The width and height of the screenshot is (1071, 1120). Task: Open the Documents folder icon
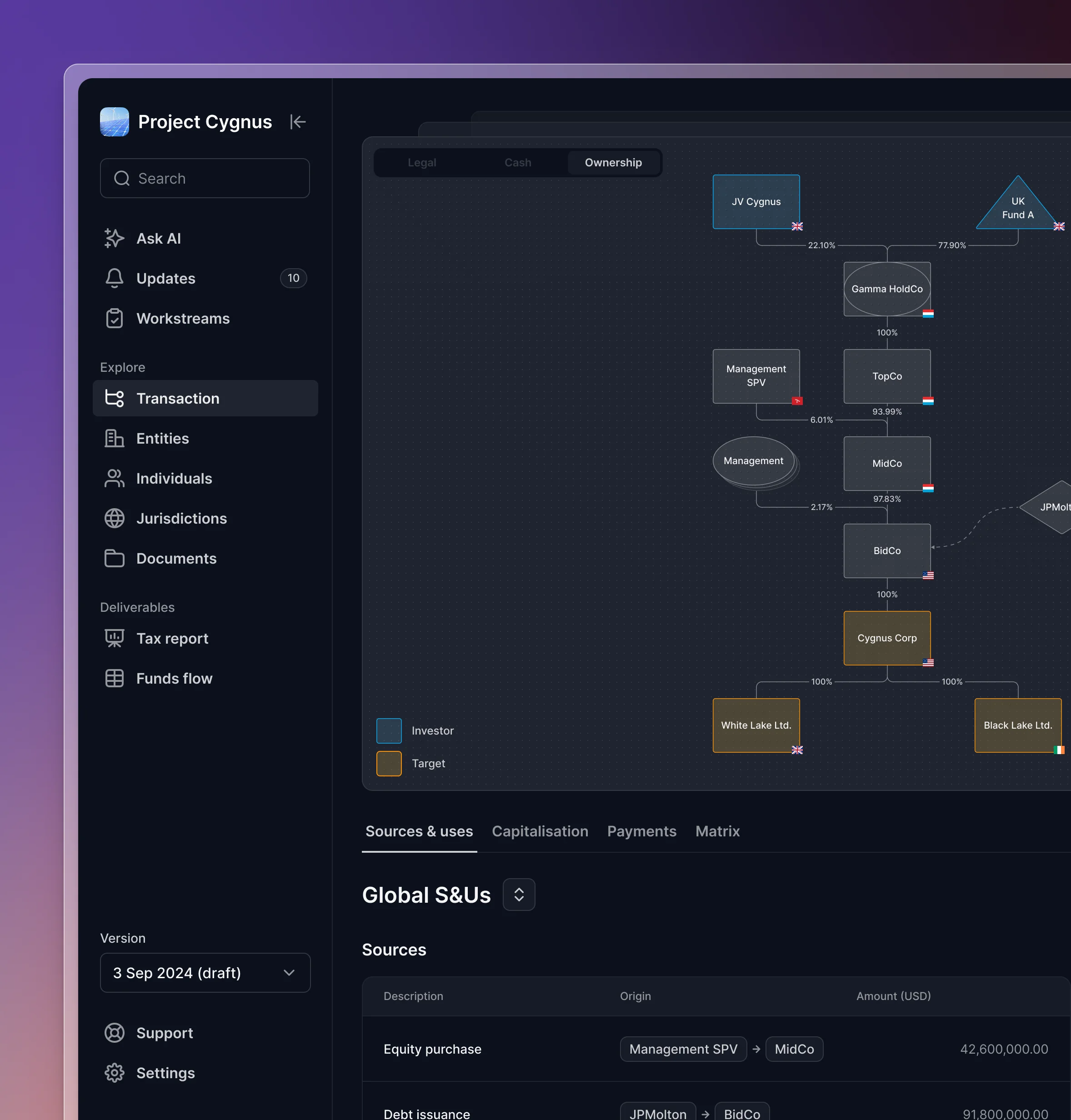114,558
